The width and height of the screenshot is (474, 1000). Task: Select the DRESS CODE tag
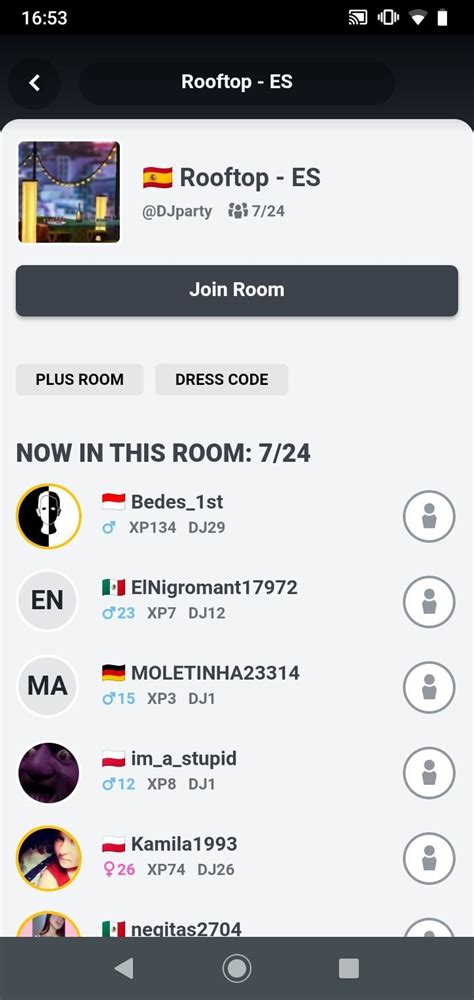point(222,379)
